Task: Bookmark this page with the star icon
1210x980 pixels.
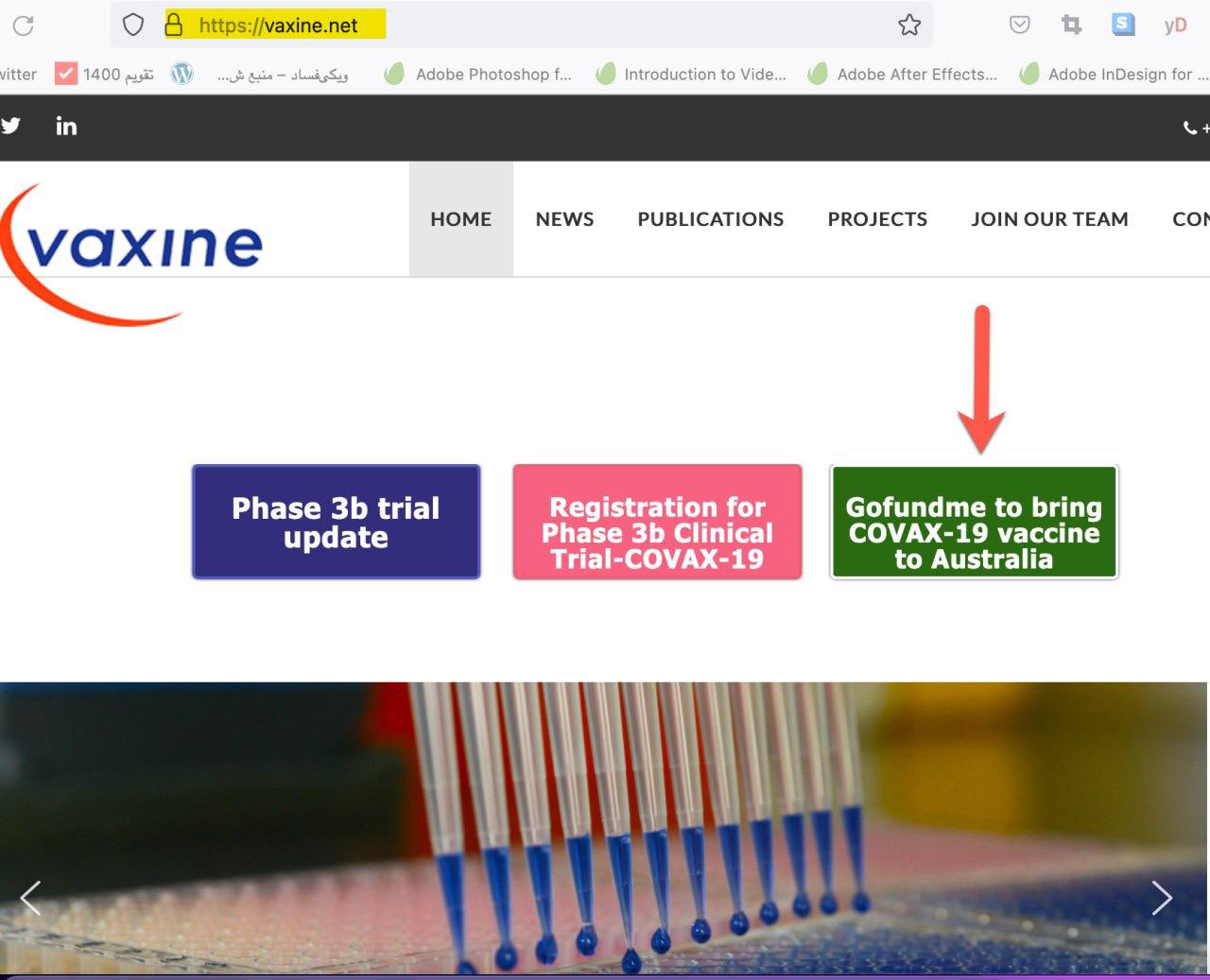Action: point(909,25)
